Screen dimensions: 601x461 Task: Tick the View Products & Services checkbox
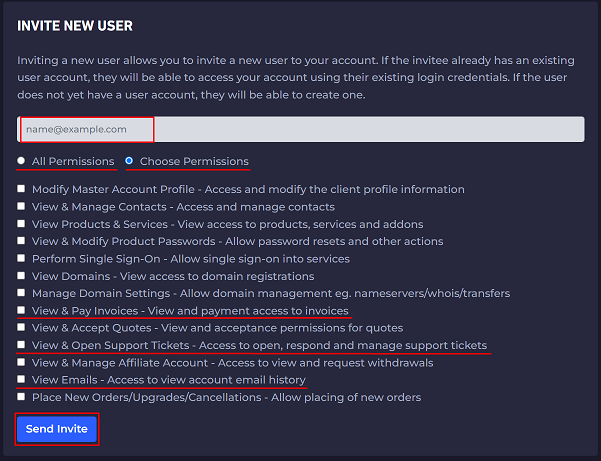coord(22,224)
